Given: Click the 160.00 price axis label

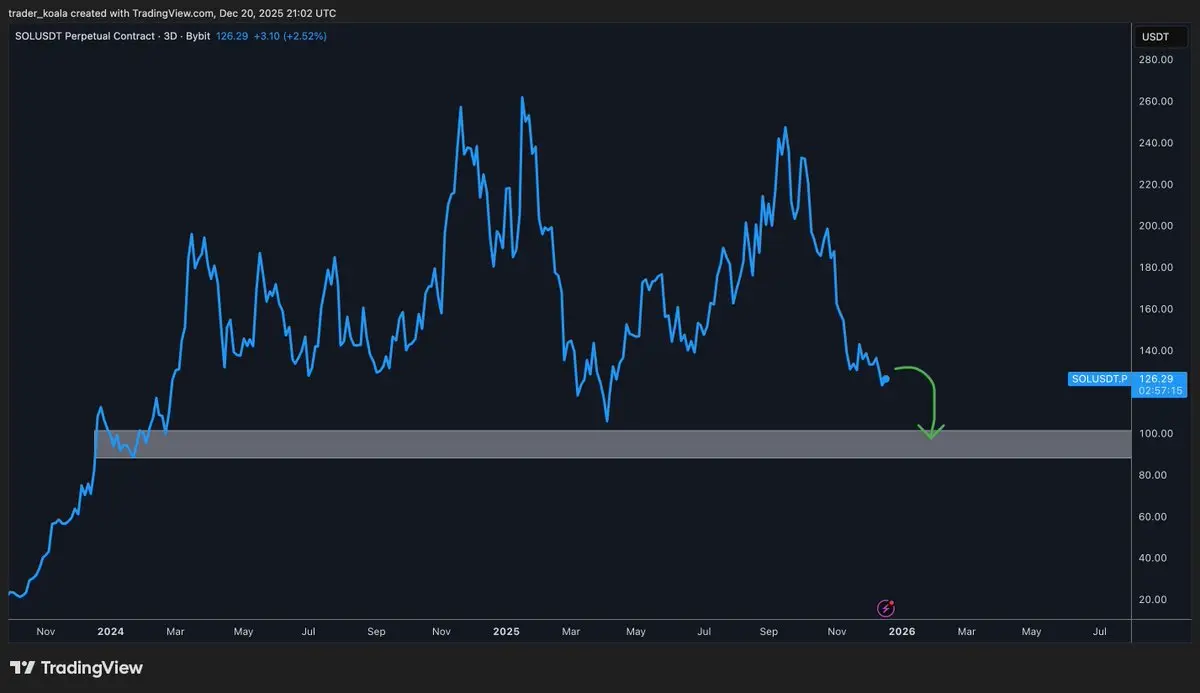Looking at the screenshot, I should point(1155,309).
